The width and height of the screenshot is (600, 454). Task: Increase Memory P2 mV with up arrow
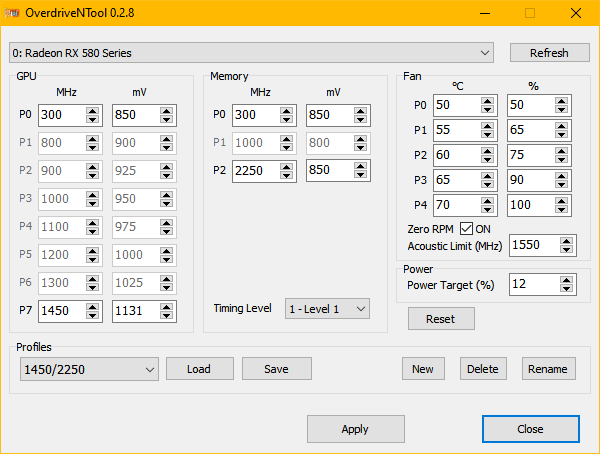[x=360, y=167]
